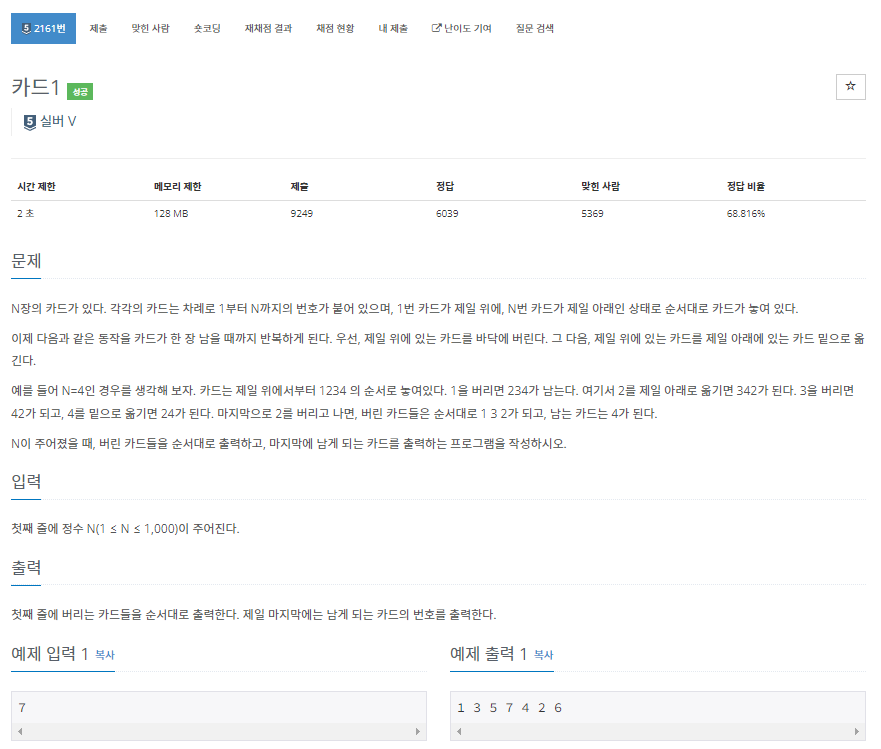Click left scroll arrow of example output
Viewport: 881px width, 749px height.
(x=459, y=732)
